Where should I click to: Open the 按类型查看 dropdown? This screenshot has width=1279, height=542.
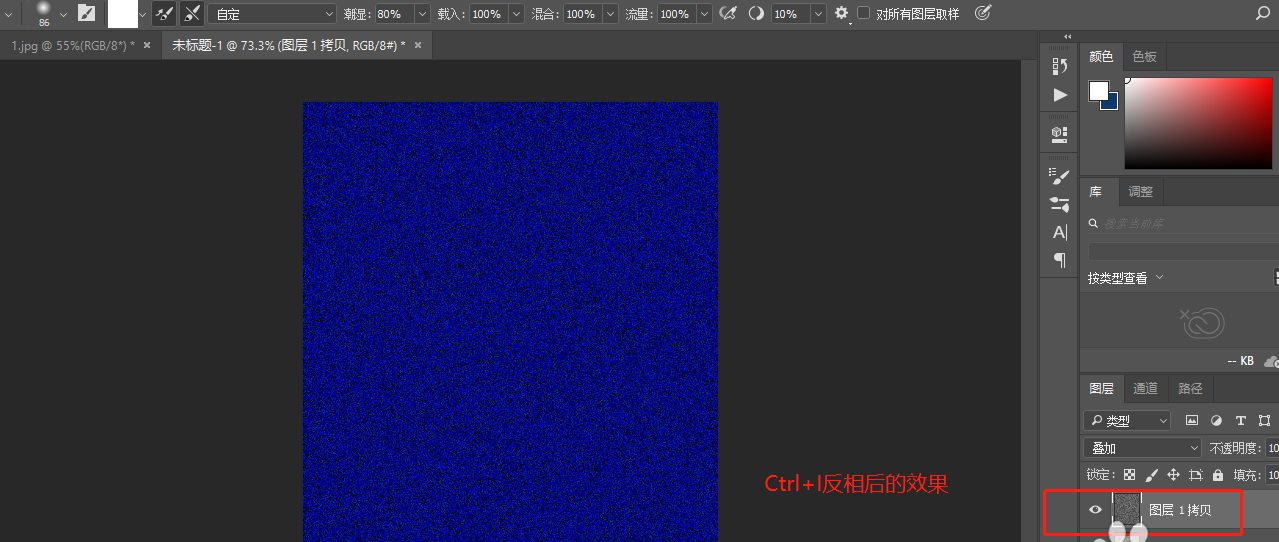point(1127,277)
